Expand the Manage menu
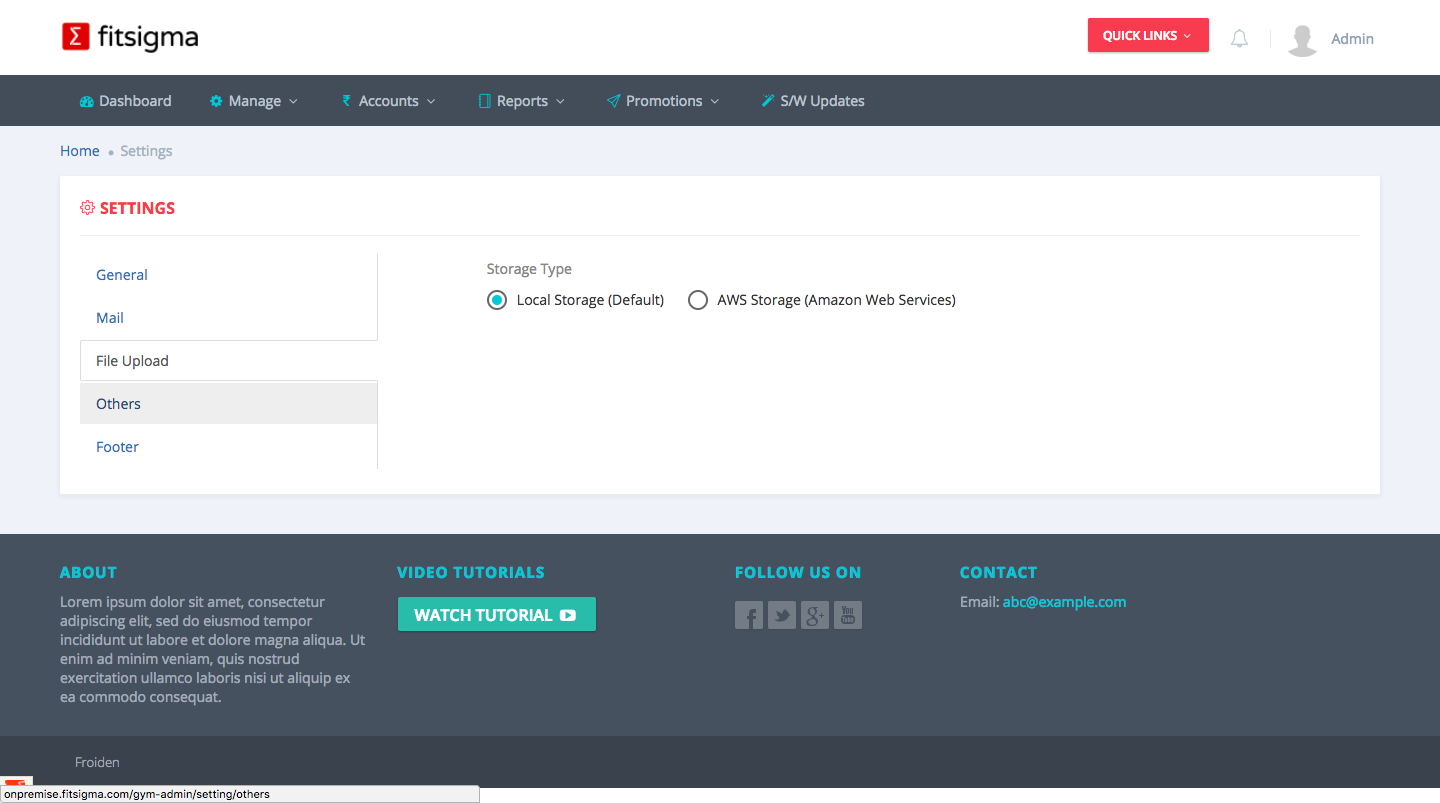 254,101
